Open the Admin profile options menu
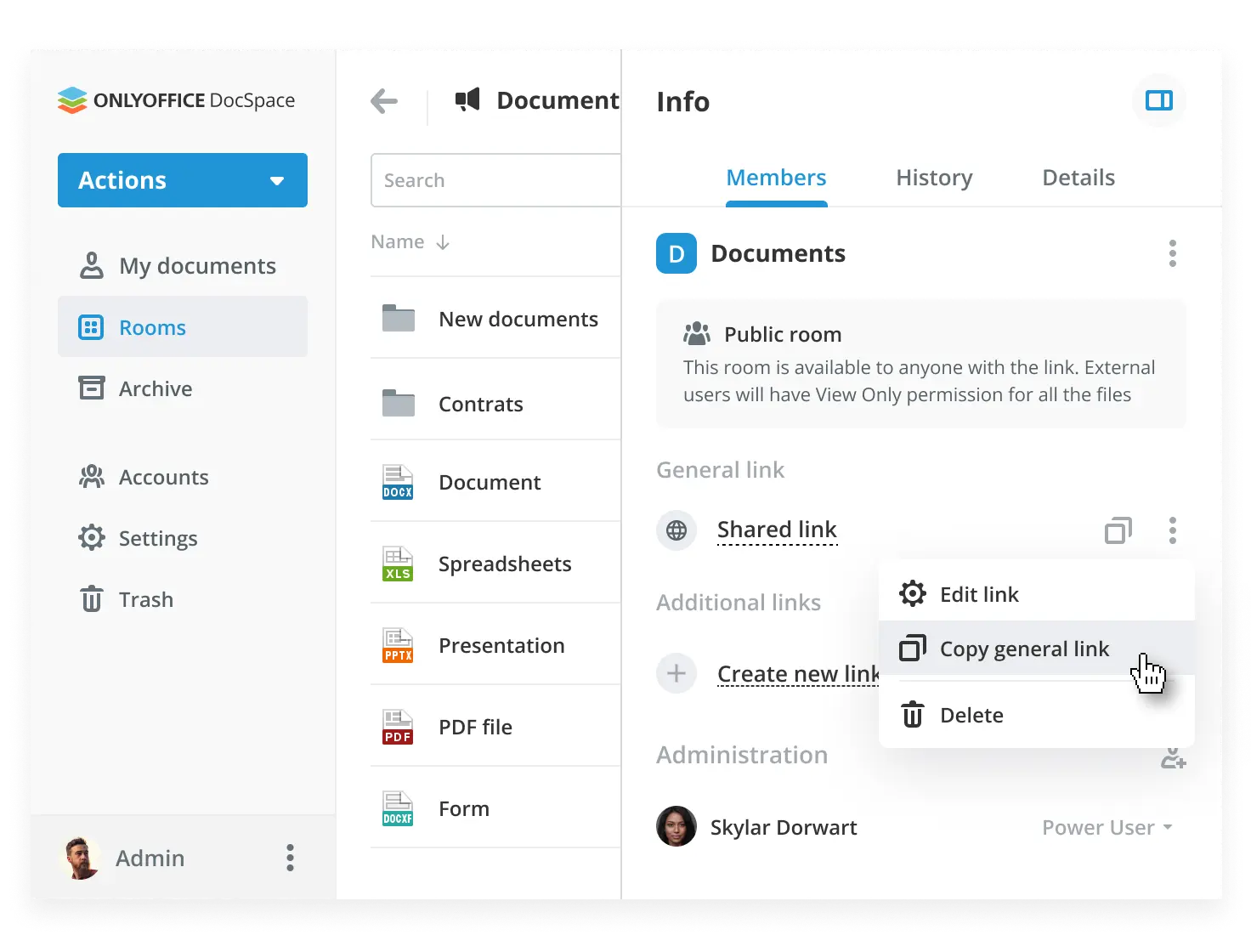 click(x=290, y=858)
